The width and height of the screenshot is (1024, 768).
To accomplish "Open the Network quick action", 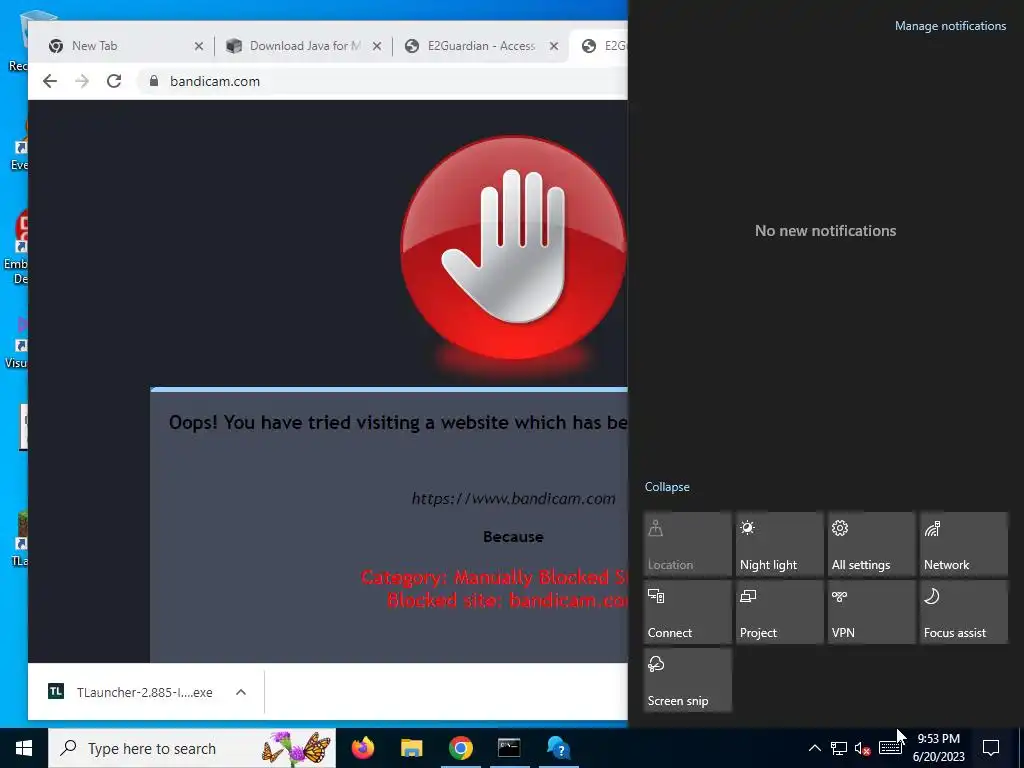I will click(964, 544).
